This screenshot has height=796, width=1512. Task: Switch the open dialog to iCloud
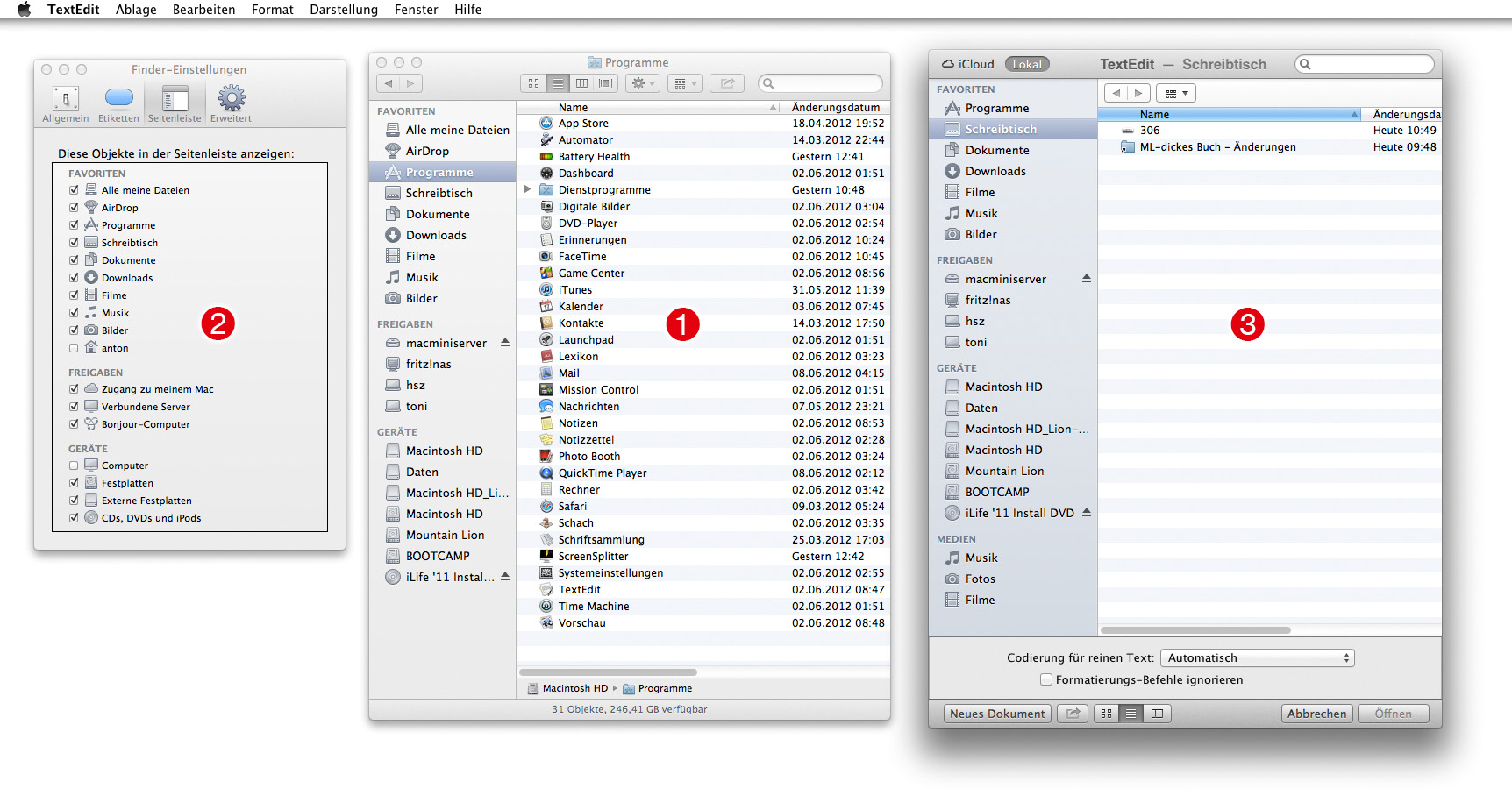(x=968, y=64)
